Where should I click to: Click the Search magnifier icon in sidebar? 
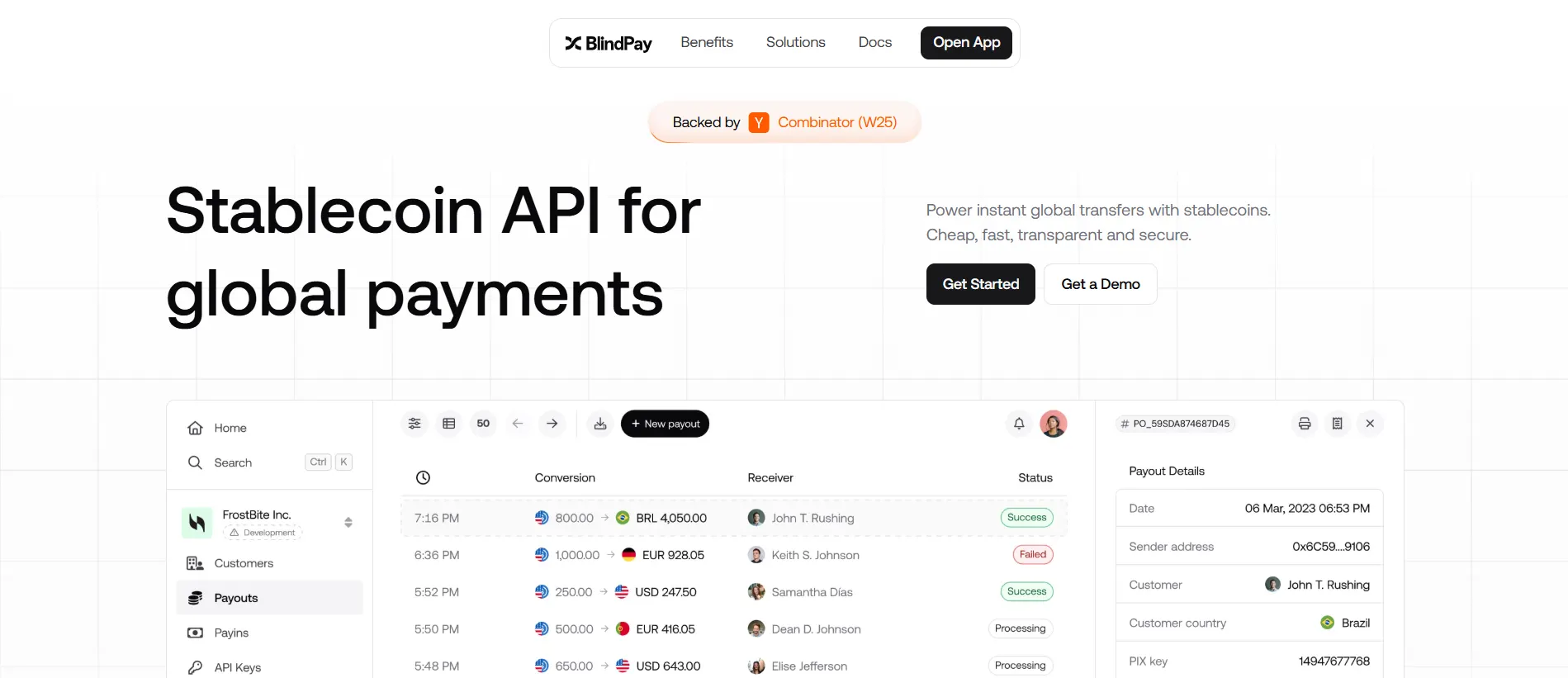[195, 462]
